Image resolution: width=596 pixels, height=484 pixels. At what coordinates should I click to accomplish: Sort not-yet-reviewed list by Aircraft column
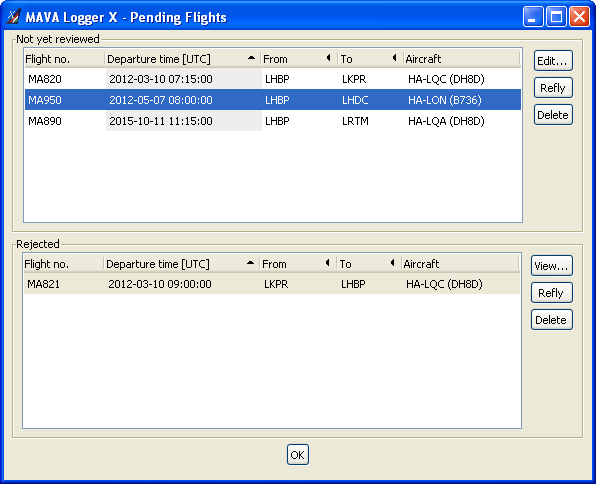click(461, 59)
